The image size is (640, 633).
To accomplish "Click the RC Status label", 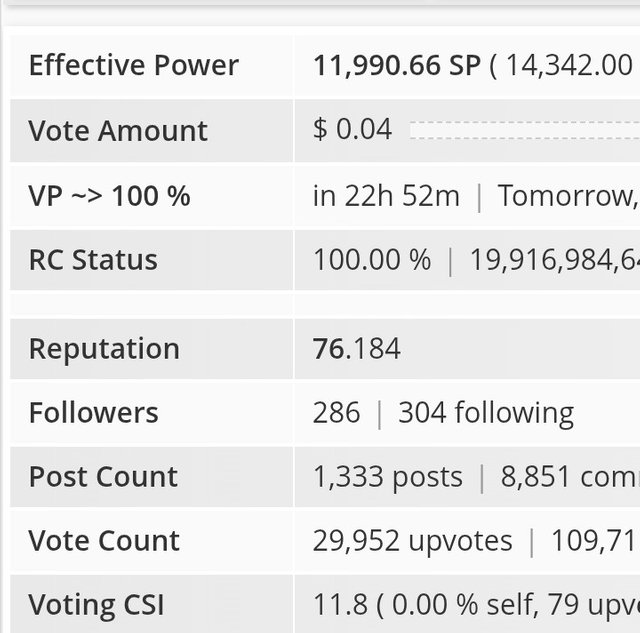I will click(x=93, y=260).
